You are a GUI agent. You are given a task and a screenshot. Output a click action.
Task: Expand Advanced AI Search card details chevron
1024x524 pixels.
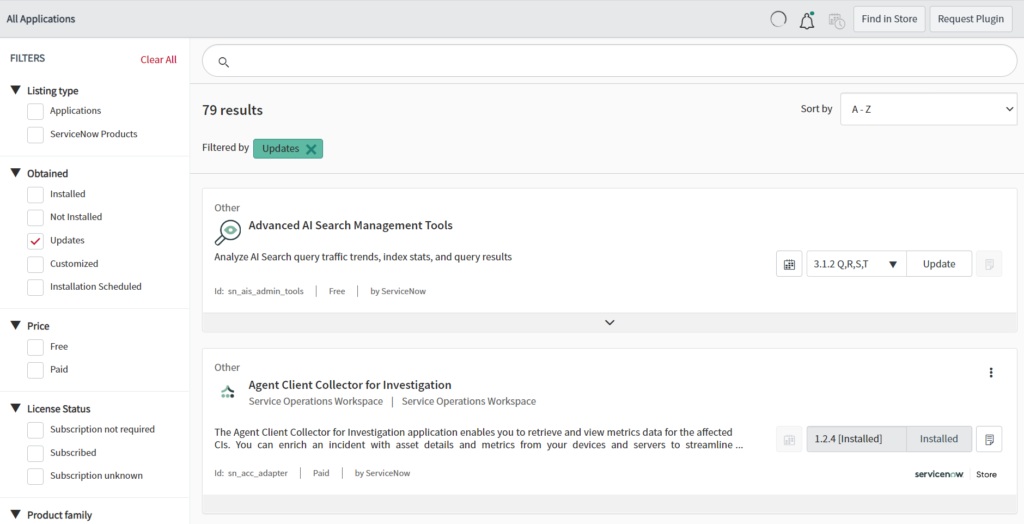pyautogui.click(x=609, y=323)
